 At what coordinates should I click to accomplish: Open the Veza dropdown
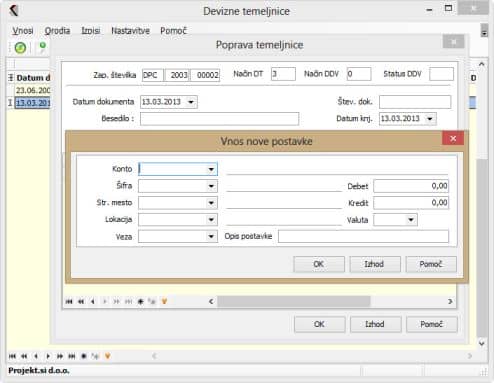click(211, 237)
